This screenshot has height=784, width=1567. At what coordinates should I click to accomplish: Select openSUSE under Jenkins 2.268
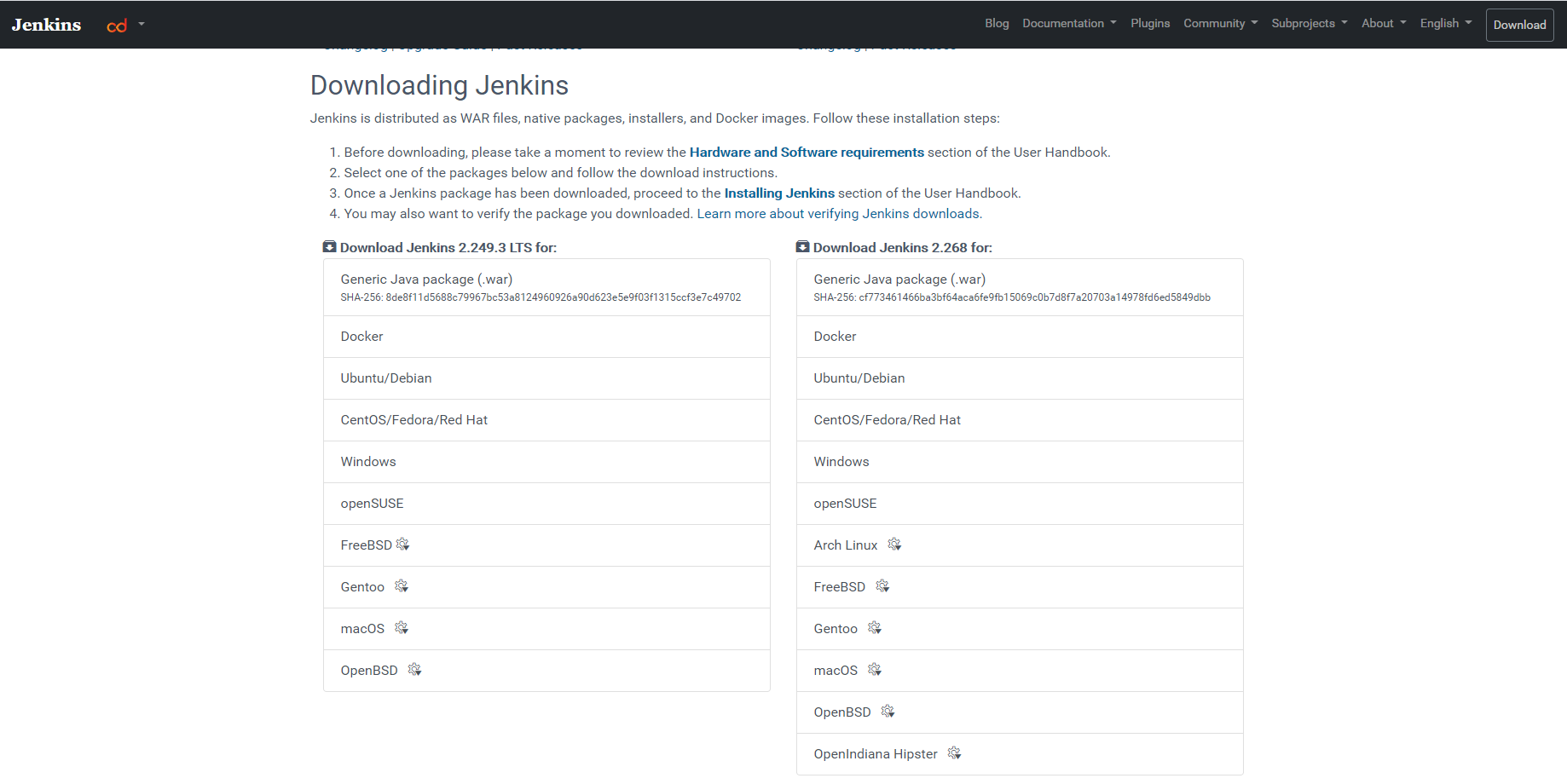(1020, 504)
